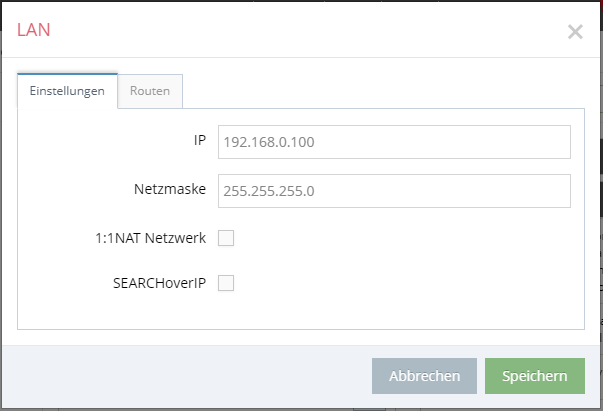Enable the 1:1NAT Netzwerk checkbox

[226, 238]
